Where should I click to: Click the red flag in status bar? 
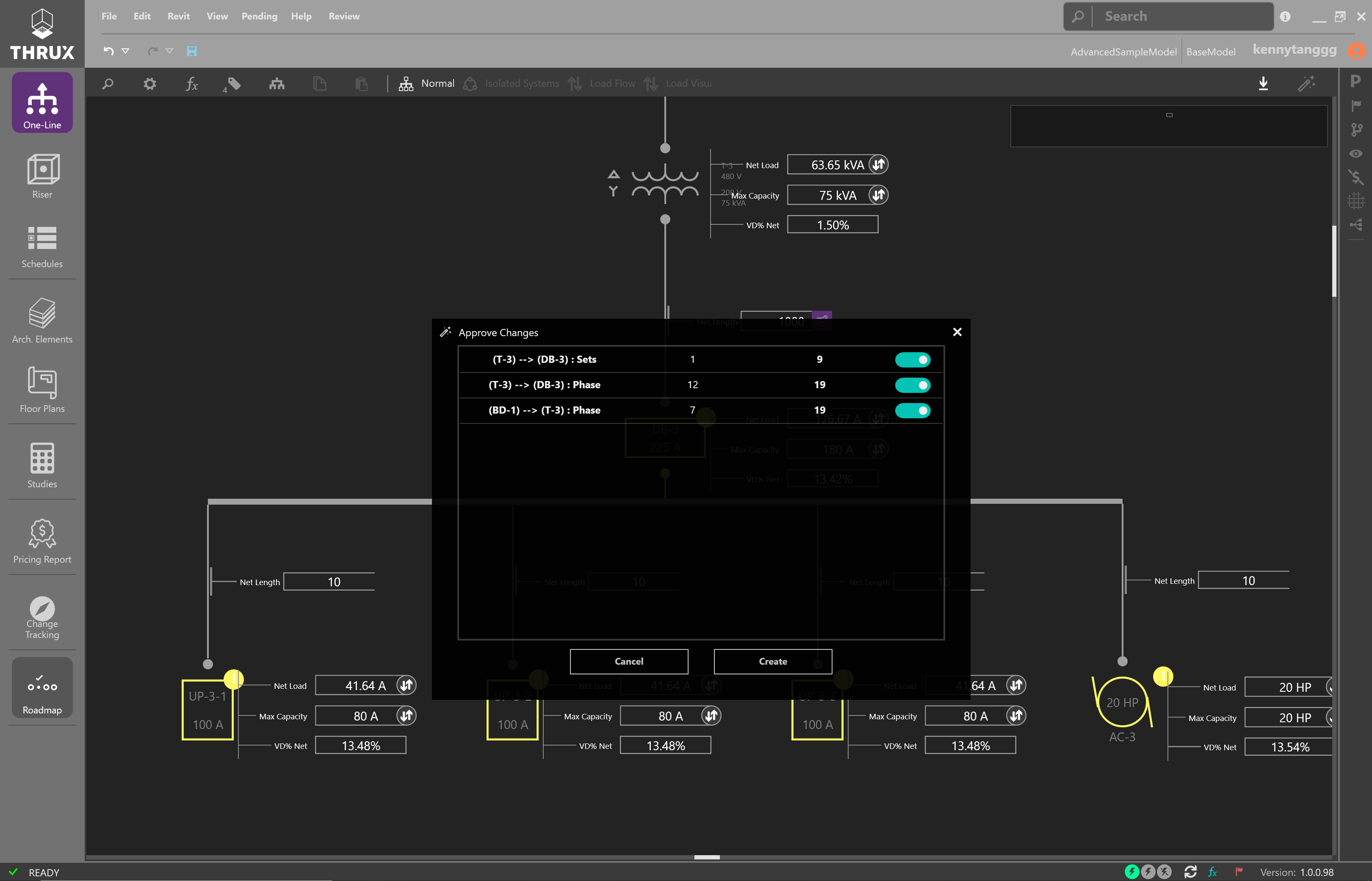click(x=1239, y=872)
